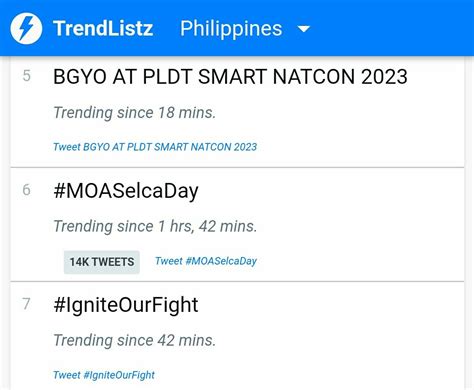Click the 14K TWEETS badge
The width and height of the screenshot is (474, 390).
pyautogui.click(x=102, y=262)
